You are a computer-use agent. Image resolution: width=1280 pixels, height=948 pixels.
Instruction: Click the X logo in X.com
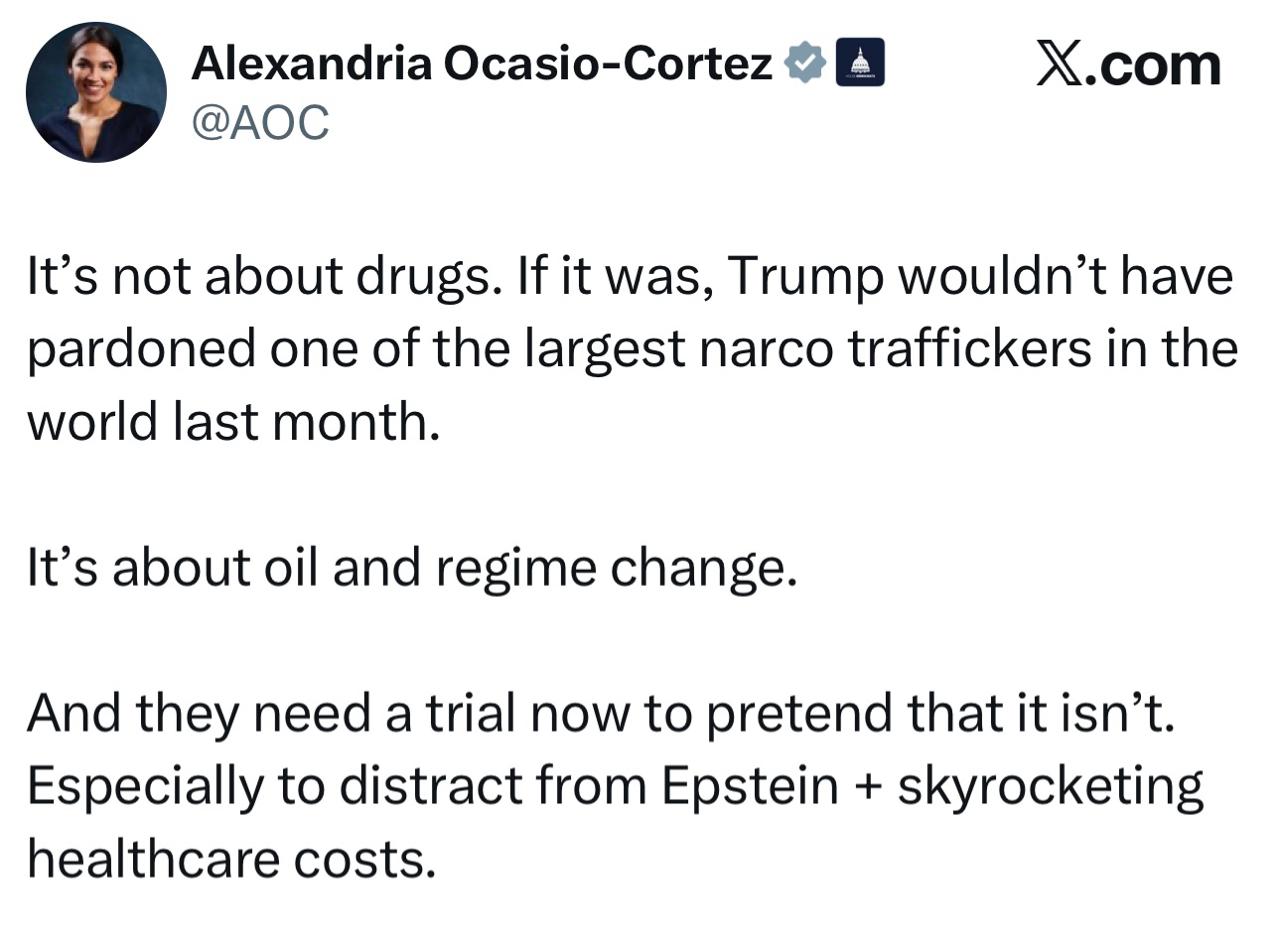[x=1059, y=64]
